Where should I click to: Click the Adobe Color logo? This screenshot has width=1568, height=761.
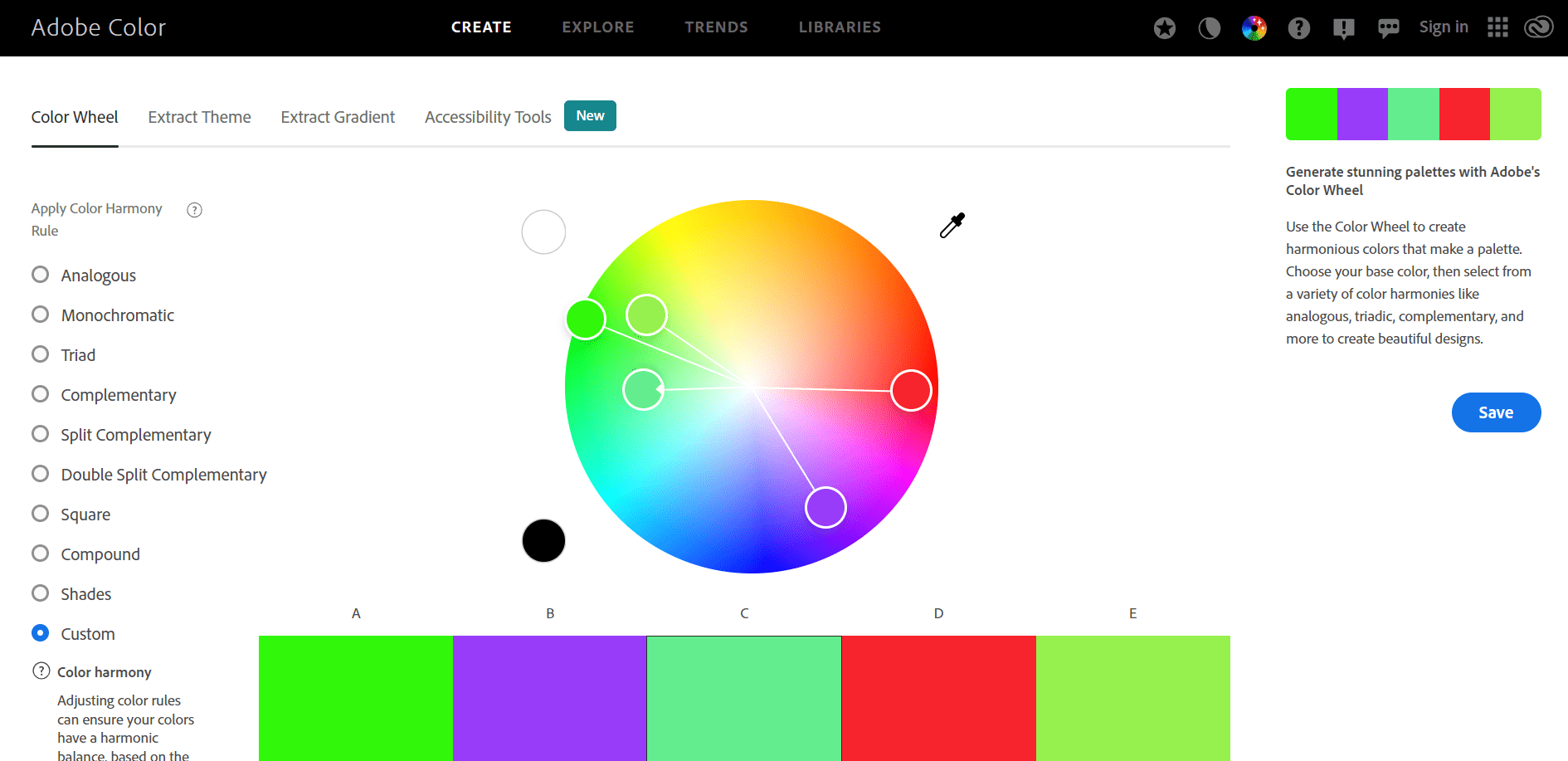coord(99,27)
